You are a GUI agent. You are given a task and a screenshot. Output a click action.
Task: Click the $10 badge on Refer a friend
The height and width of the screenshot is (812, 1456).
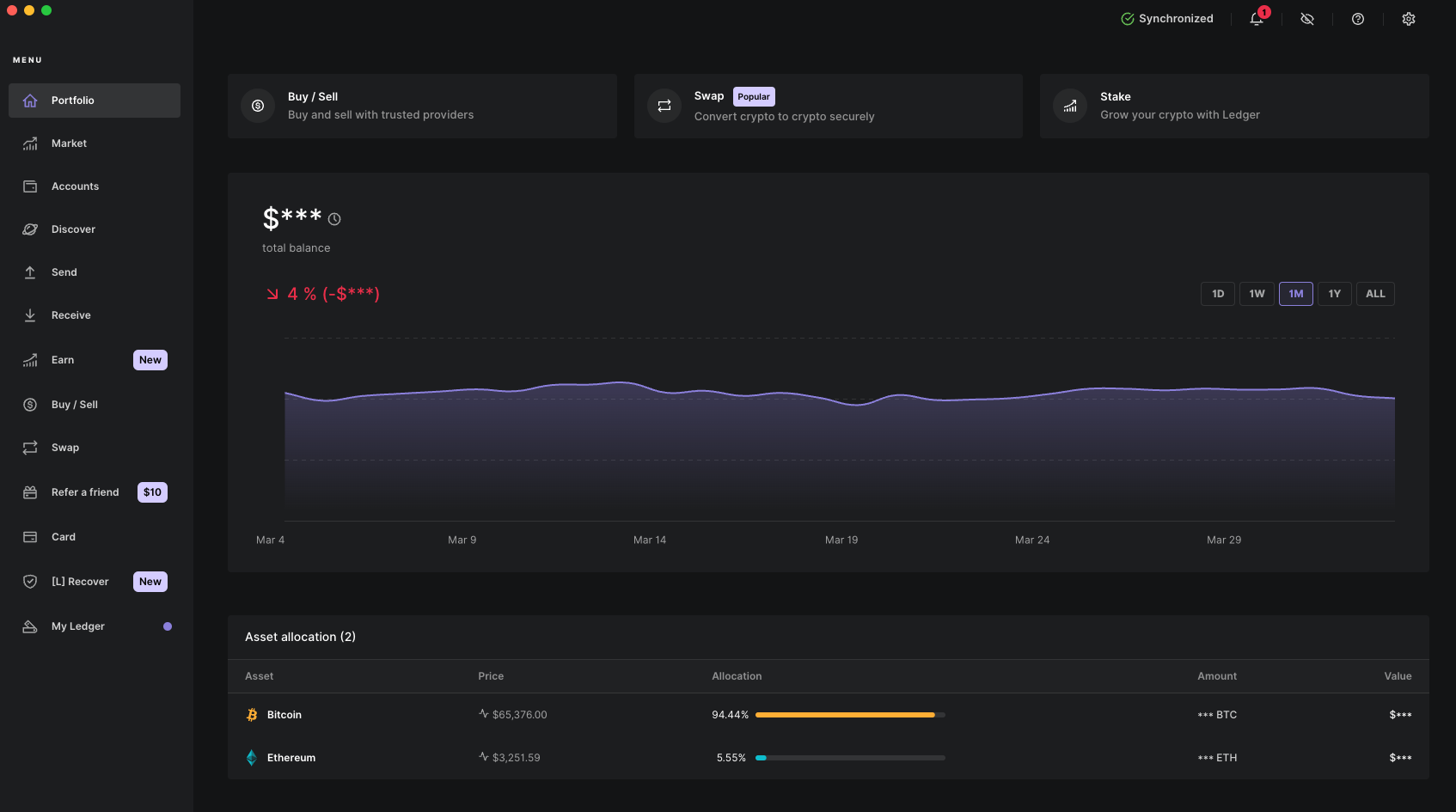coord(152,492)
